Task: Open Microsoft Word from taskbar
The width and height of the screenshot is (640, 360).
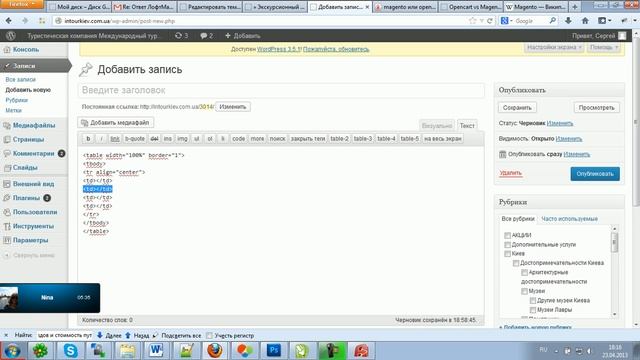Action: point(156,351)
